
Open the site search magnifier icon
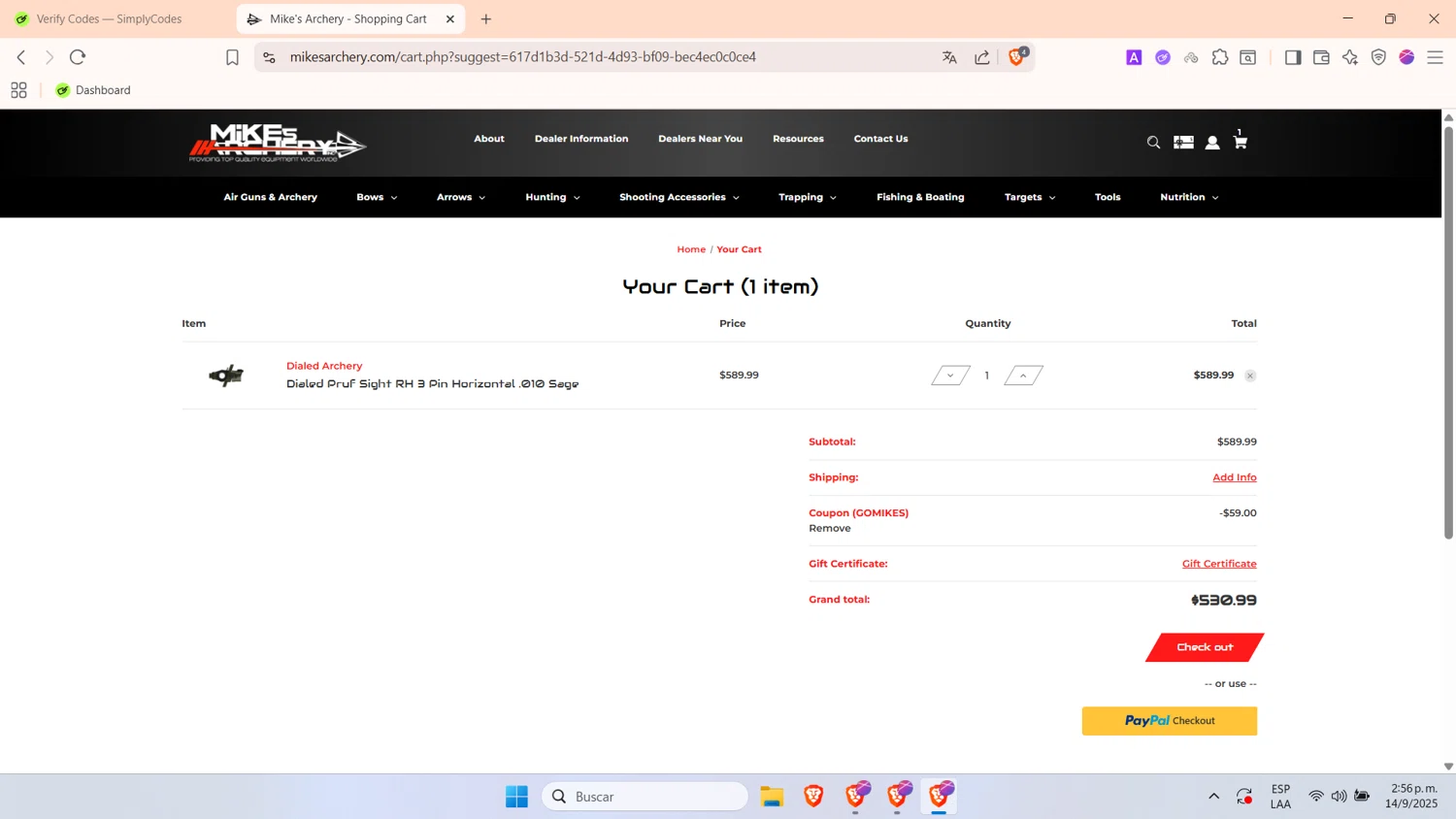coord(1153,143)
